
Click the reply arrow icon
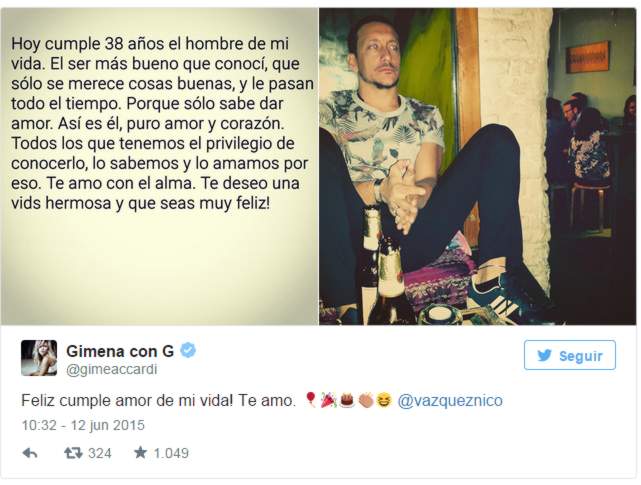point(30,453)
